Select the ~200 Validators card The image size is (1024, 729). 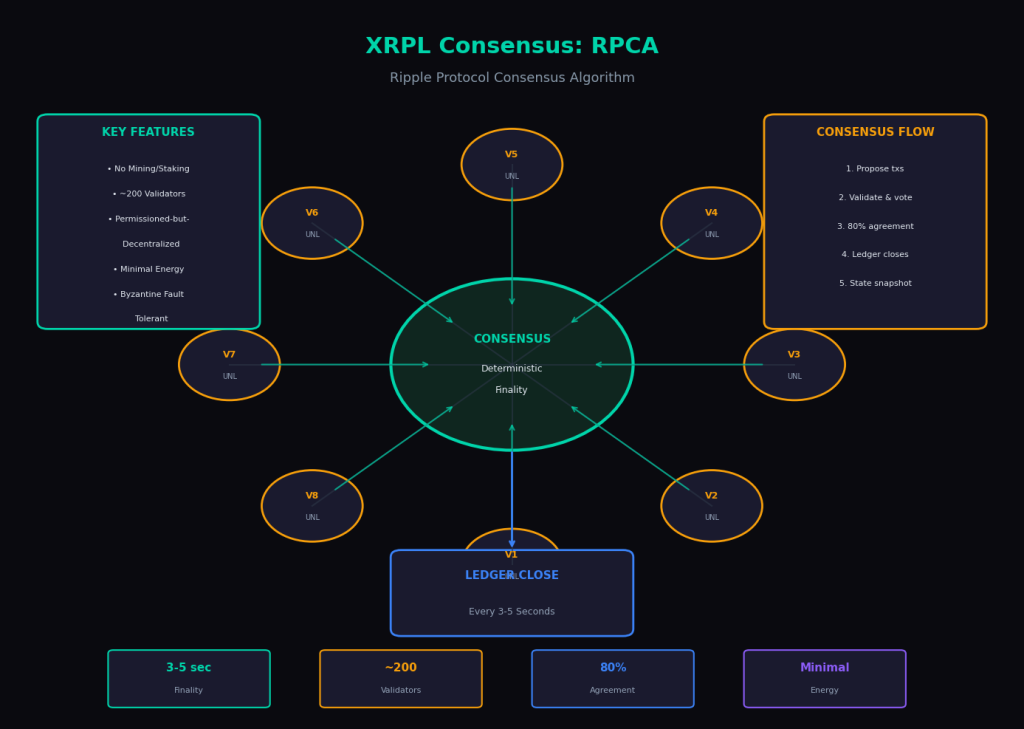coord(401,678)
